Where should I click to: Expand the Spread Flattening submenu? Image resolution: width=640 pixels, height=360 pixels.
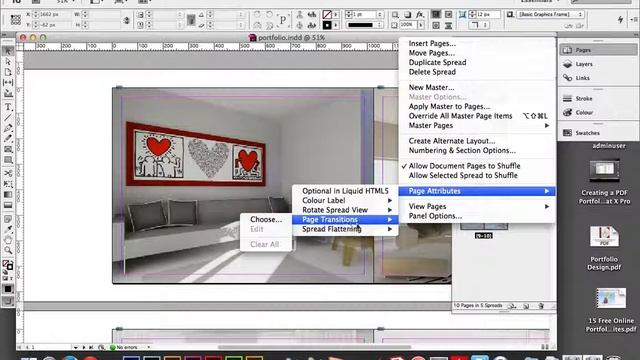pyautogui.click(x=345, y=229)
